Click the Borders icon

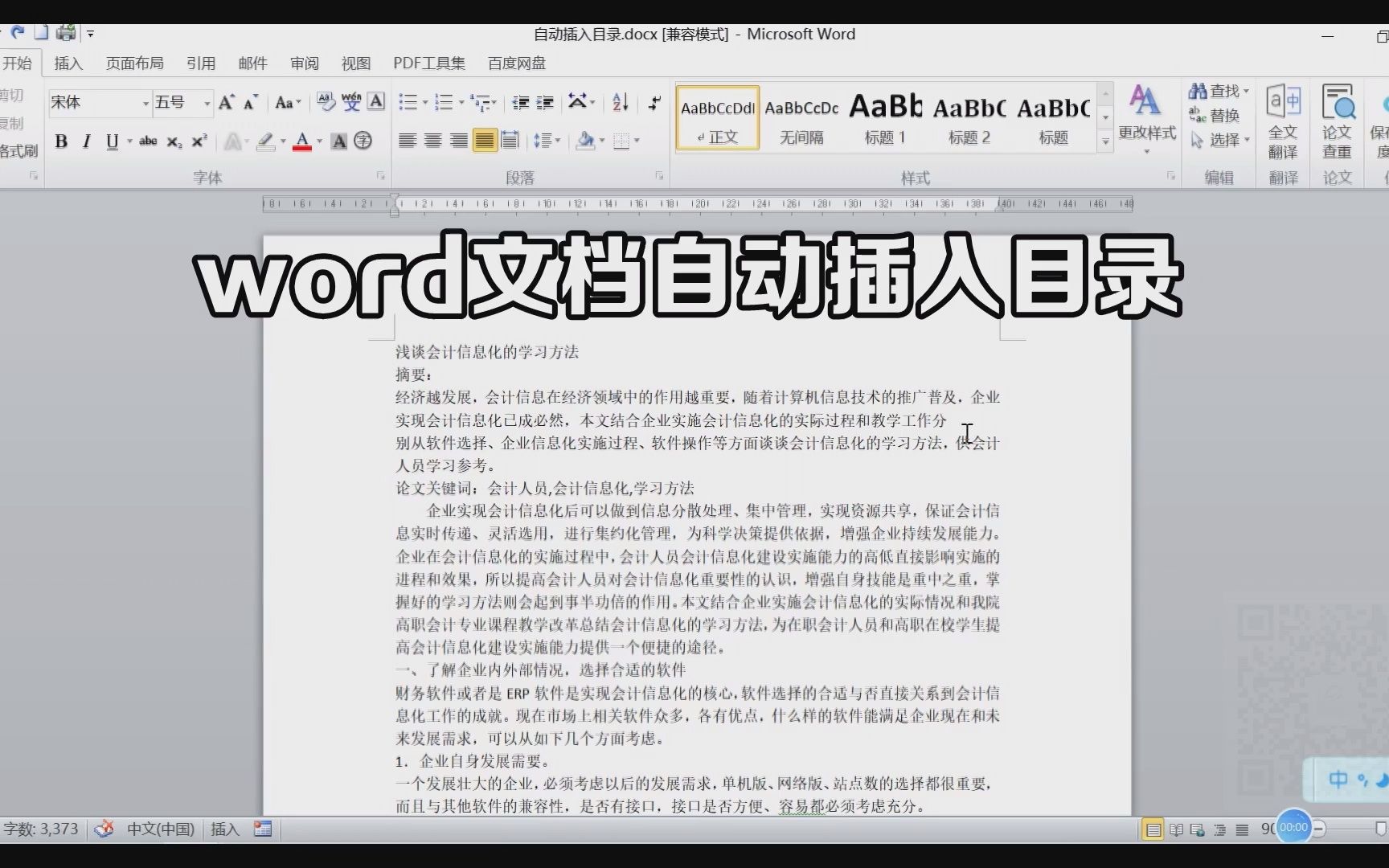pos(621,141)
